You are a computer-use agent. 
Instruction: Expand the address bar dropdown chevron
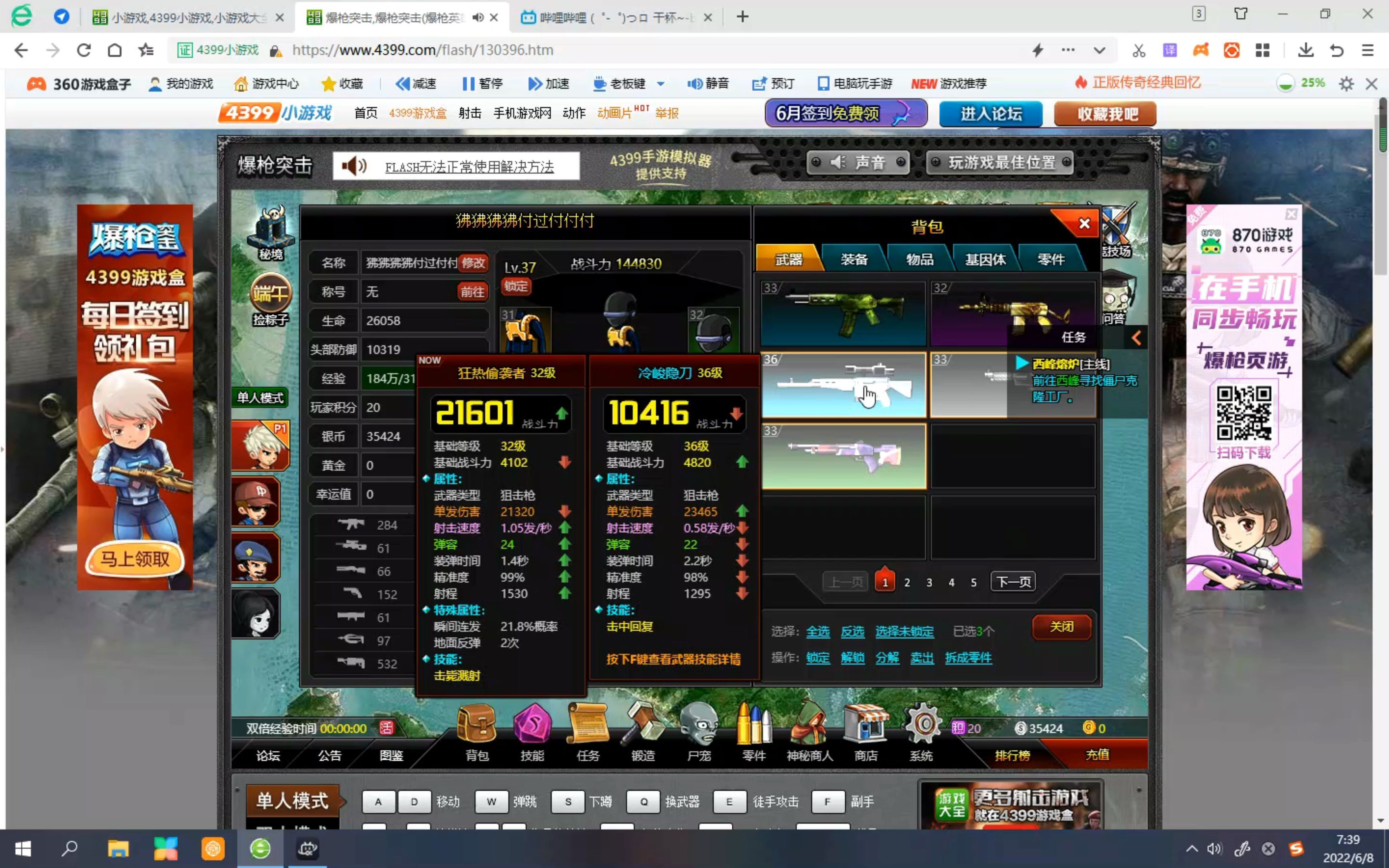tap(1099, 51)
